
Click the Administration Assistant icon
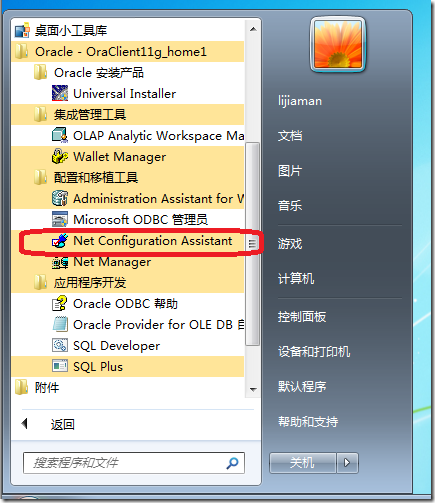[x=60, y=198]
